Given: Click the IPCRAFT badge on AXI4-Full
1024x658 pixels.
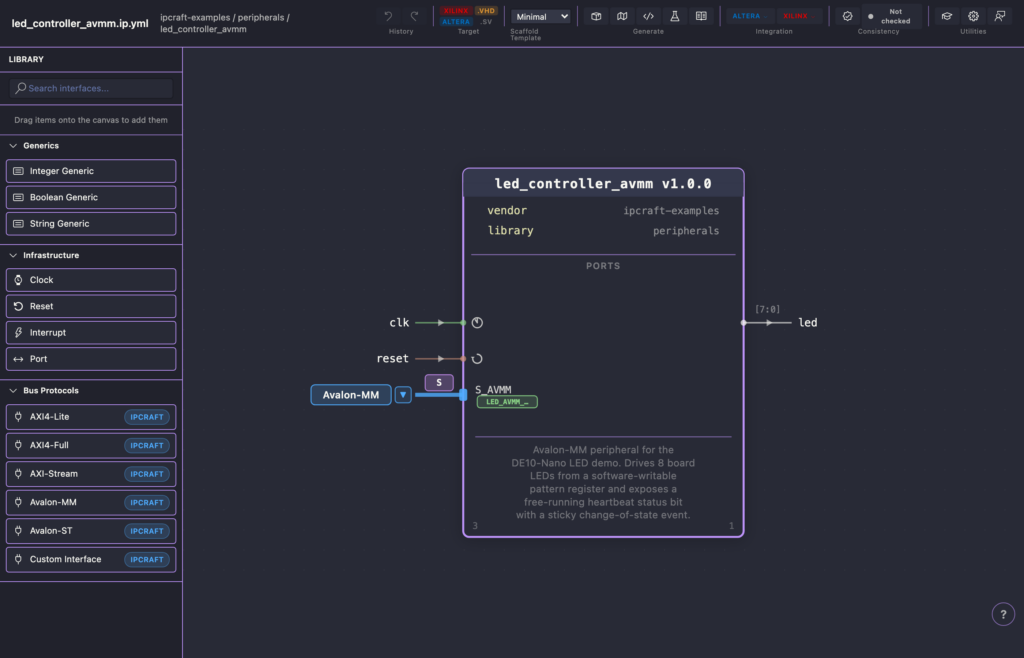Looking at the screenshot, I should [x=147, y=446].
